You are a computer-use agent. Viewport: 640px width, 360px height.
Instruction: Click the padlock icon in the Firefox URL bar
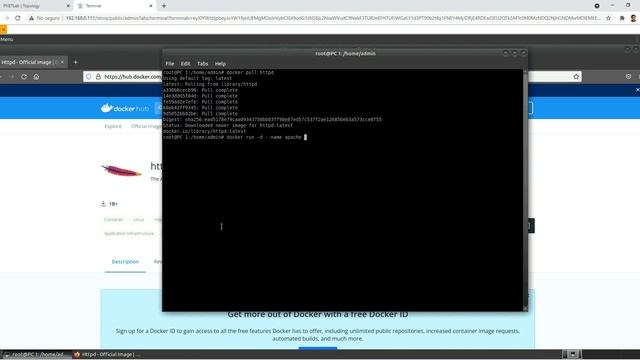[x=98, y=77]
